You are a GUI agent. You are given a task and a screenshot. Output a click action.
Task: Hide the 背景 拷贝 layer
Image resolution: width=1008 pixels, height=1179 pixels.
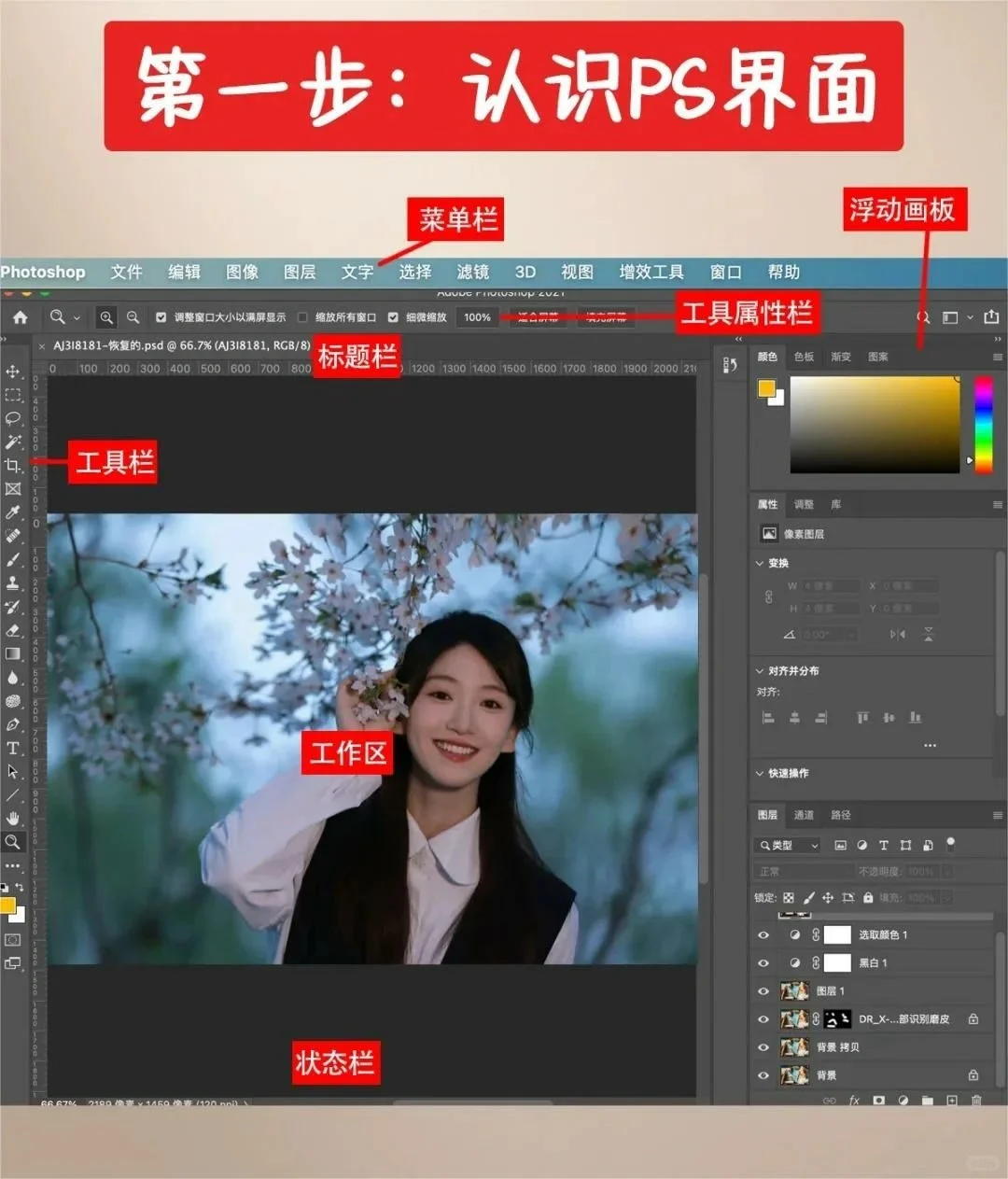click(763, 1047)
